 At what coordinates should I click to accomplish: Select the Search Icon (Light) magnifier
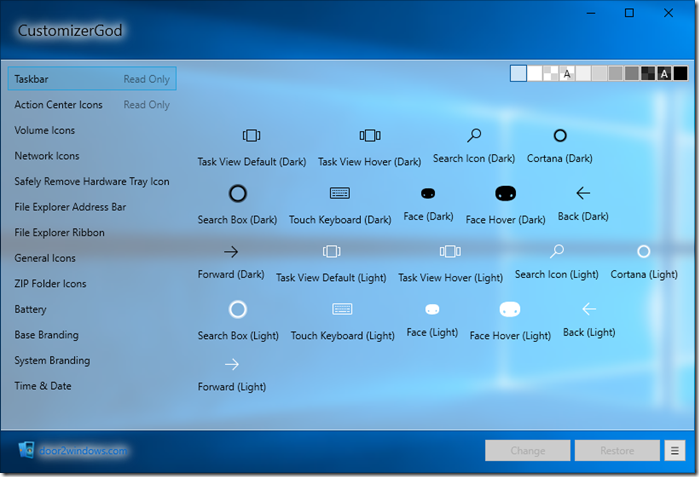557,251
